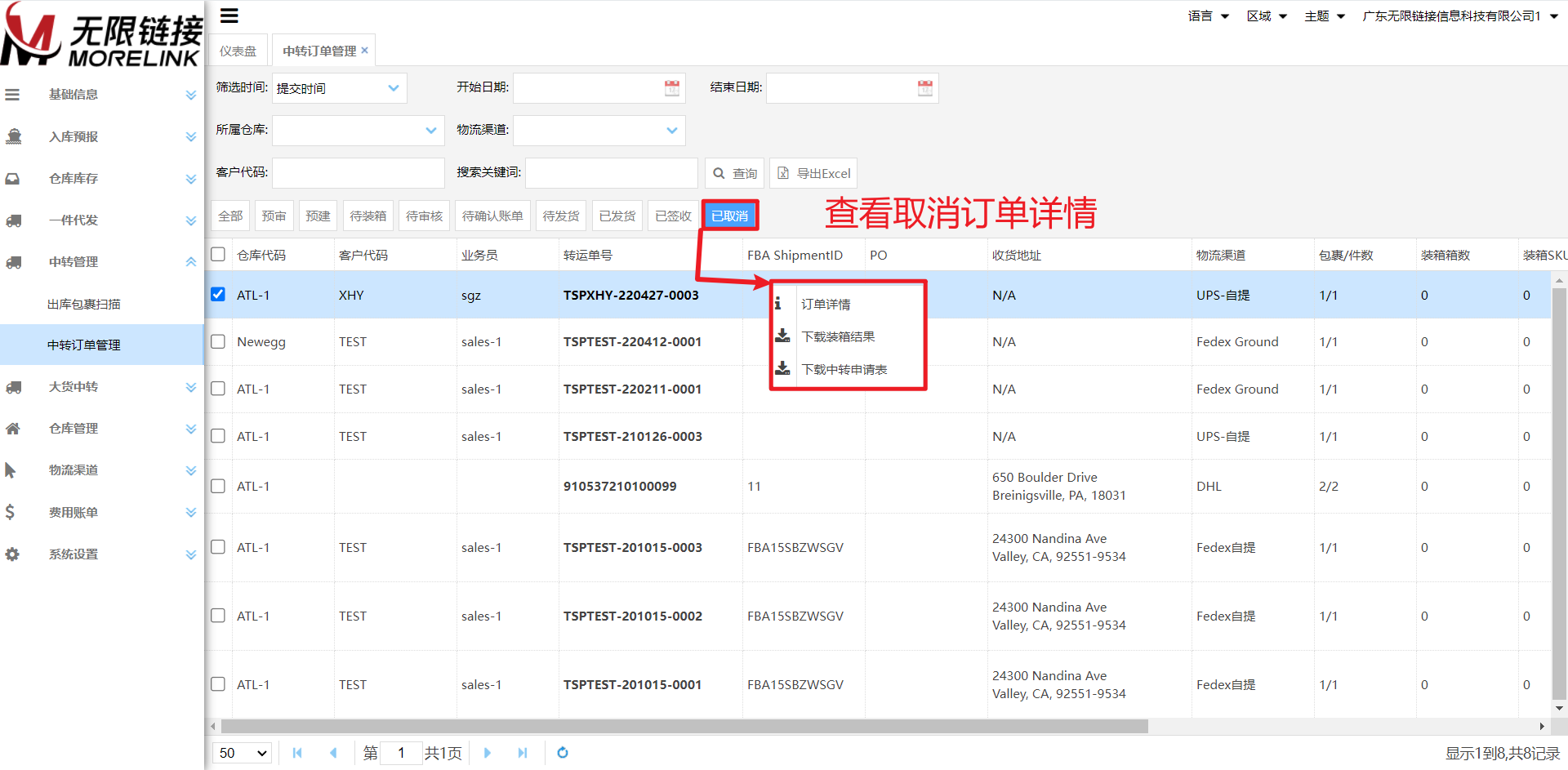Screen dimensions: 1568x770
Task: Click the 搜索关键词 input field
Action: pos(611,173)
